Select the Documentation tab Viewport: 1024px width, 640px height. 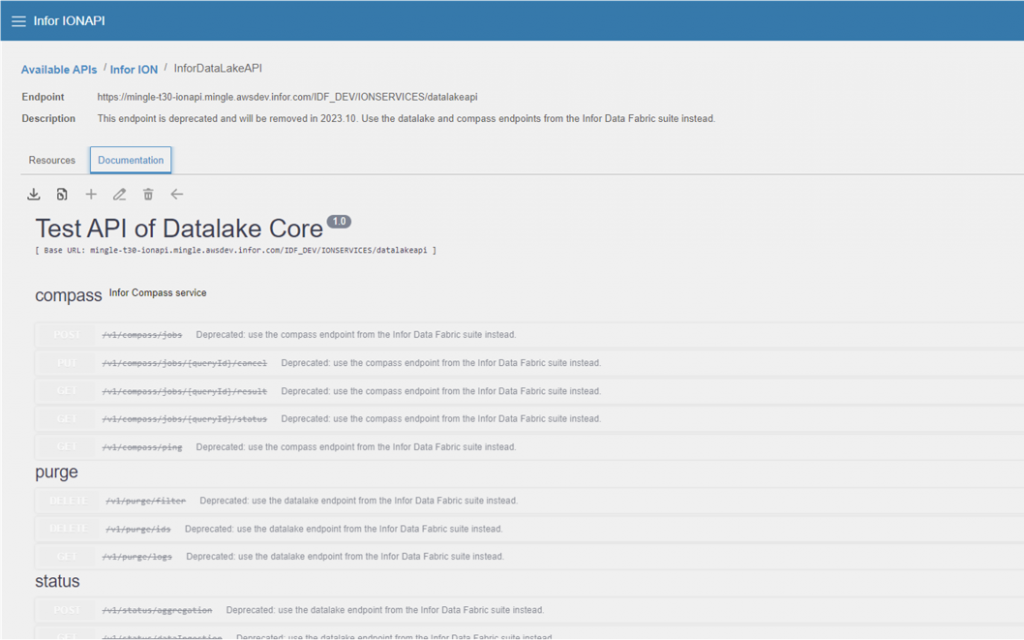pos(131,160)
